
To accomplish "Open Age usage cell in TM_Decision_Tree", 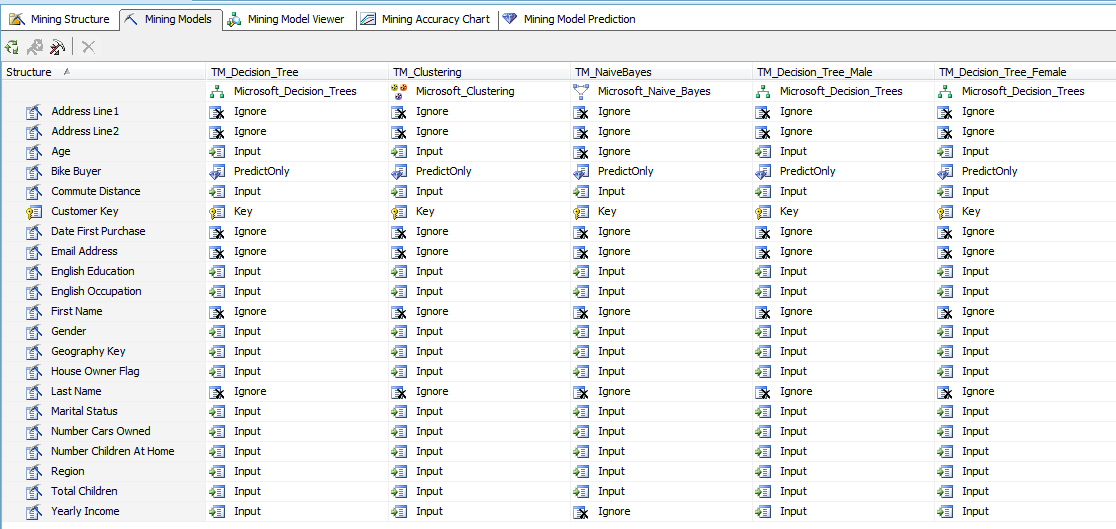I will pyautogui.click(x=297, y=152).
